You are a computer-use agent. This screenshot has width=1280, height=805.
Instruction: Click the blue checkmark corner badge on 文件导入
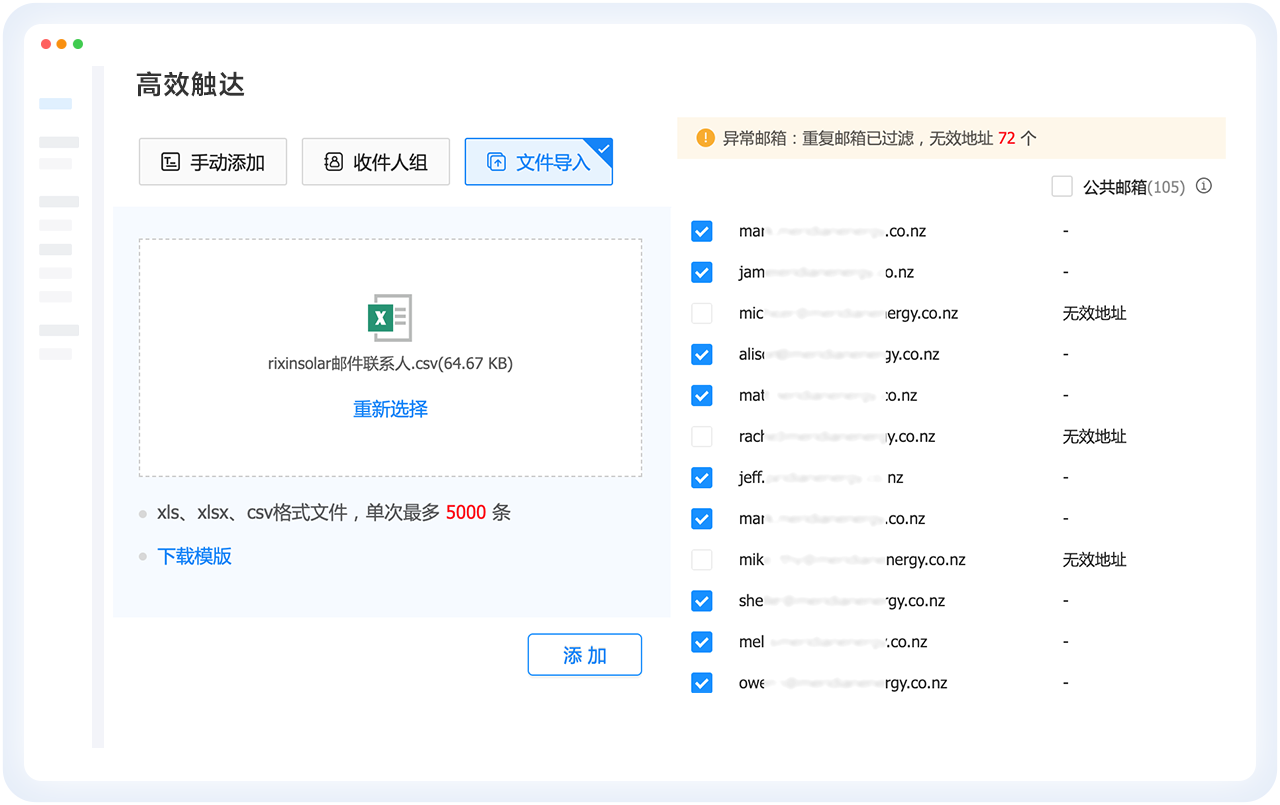coord(603,148)
